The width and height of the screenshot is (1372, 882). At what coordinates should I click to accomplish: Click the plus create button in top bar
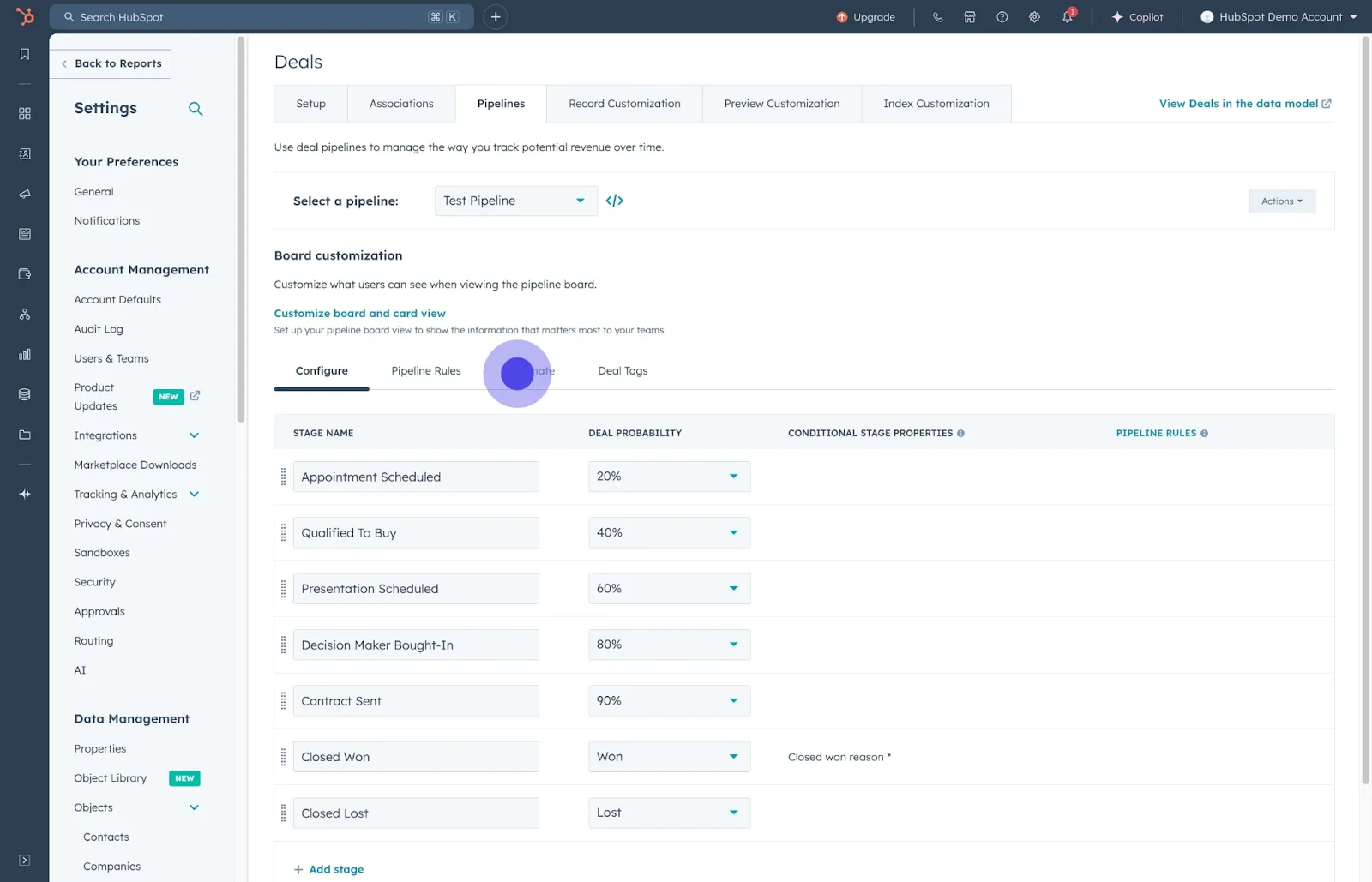tap(496, 17)
